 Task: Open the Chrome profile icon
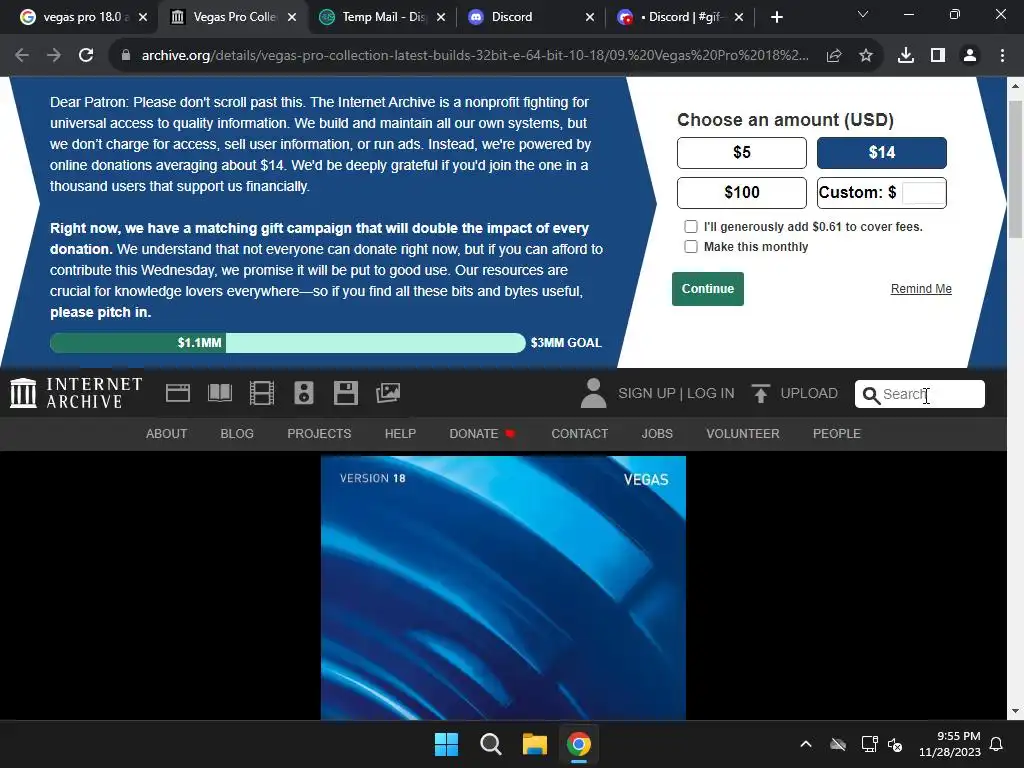click(970, 56)
